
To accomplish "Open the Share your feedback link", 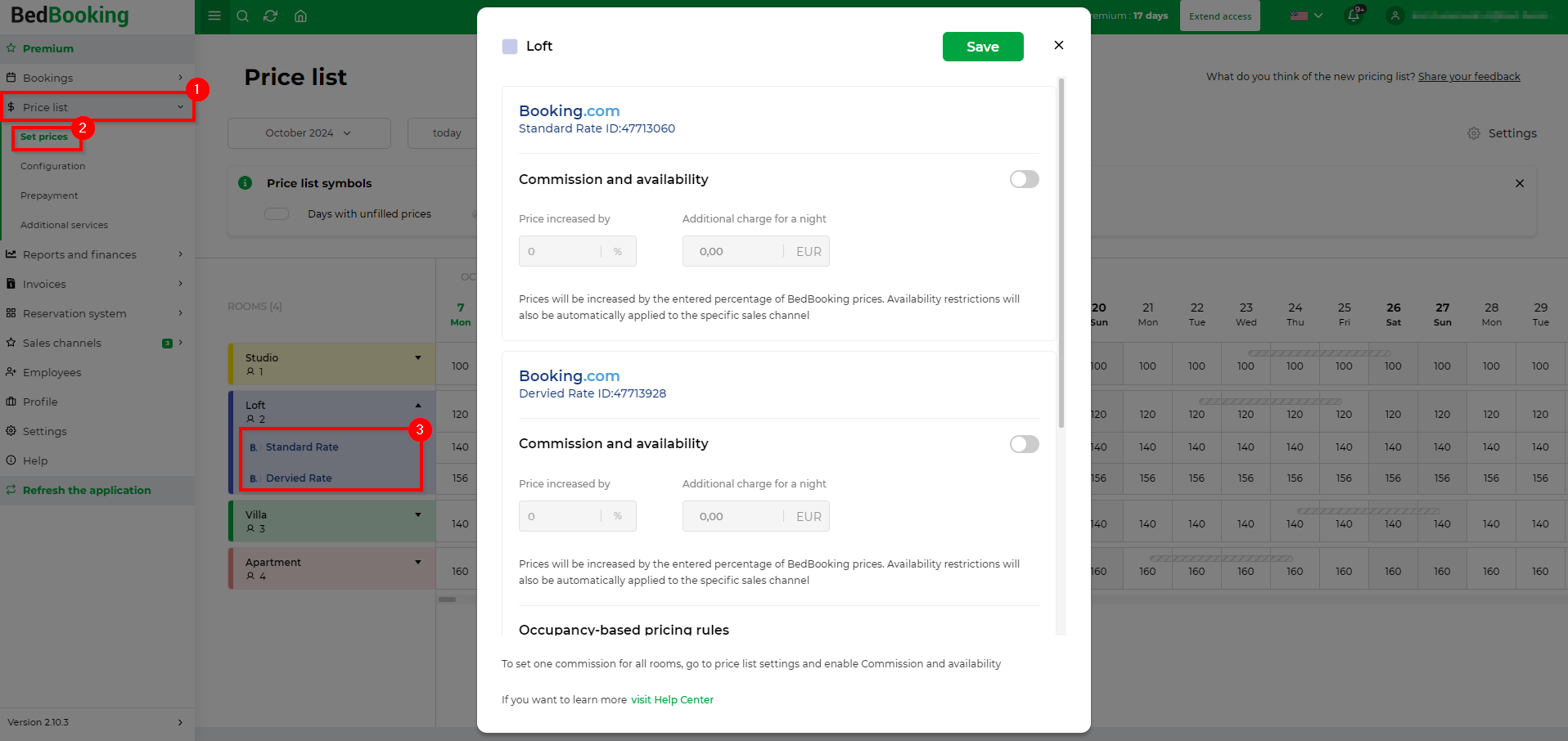I will (x=1469, y=77).
